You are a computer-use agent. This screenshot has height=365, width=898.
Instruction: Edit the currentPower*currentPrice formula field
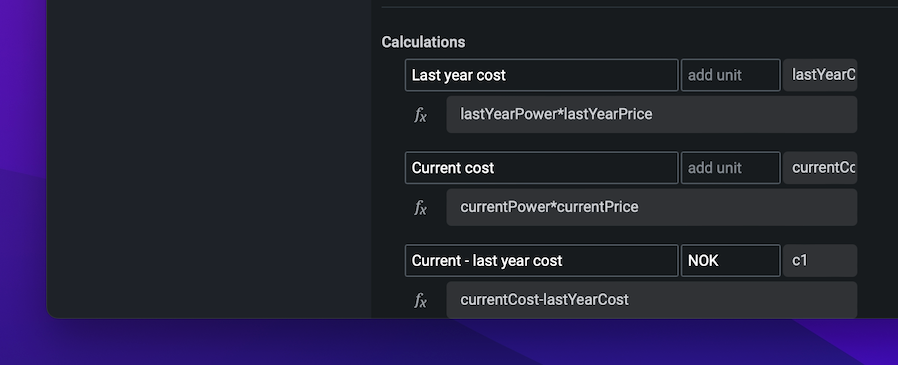651,207
